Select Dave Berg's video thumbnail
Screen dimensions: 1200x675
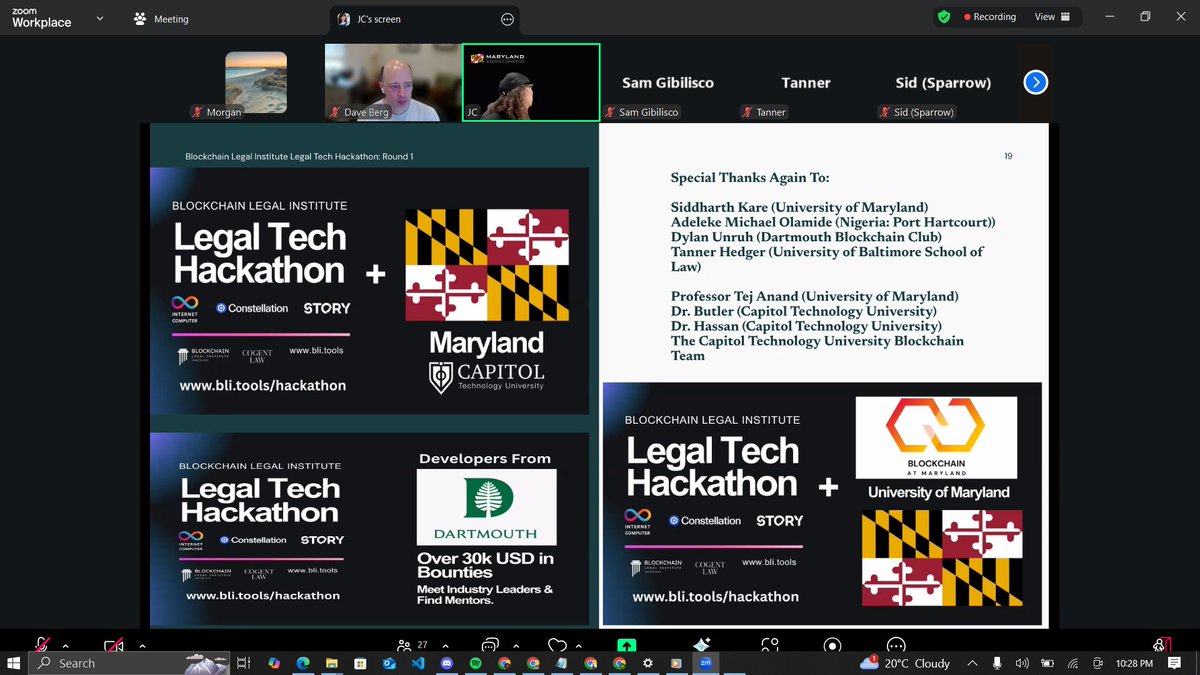coord(393,82)
